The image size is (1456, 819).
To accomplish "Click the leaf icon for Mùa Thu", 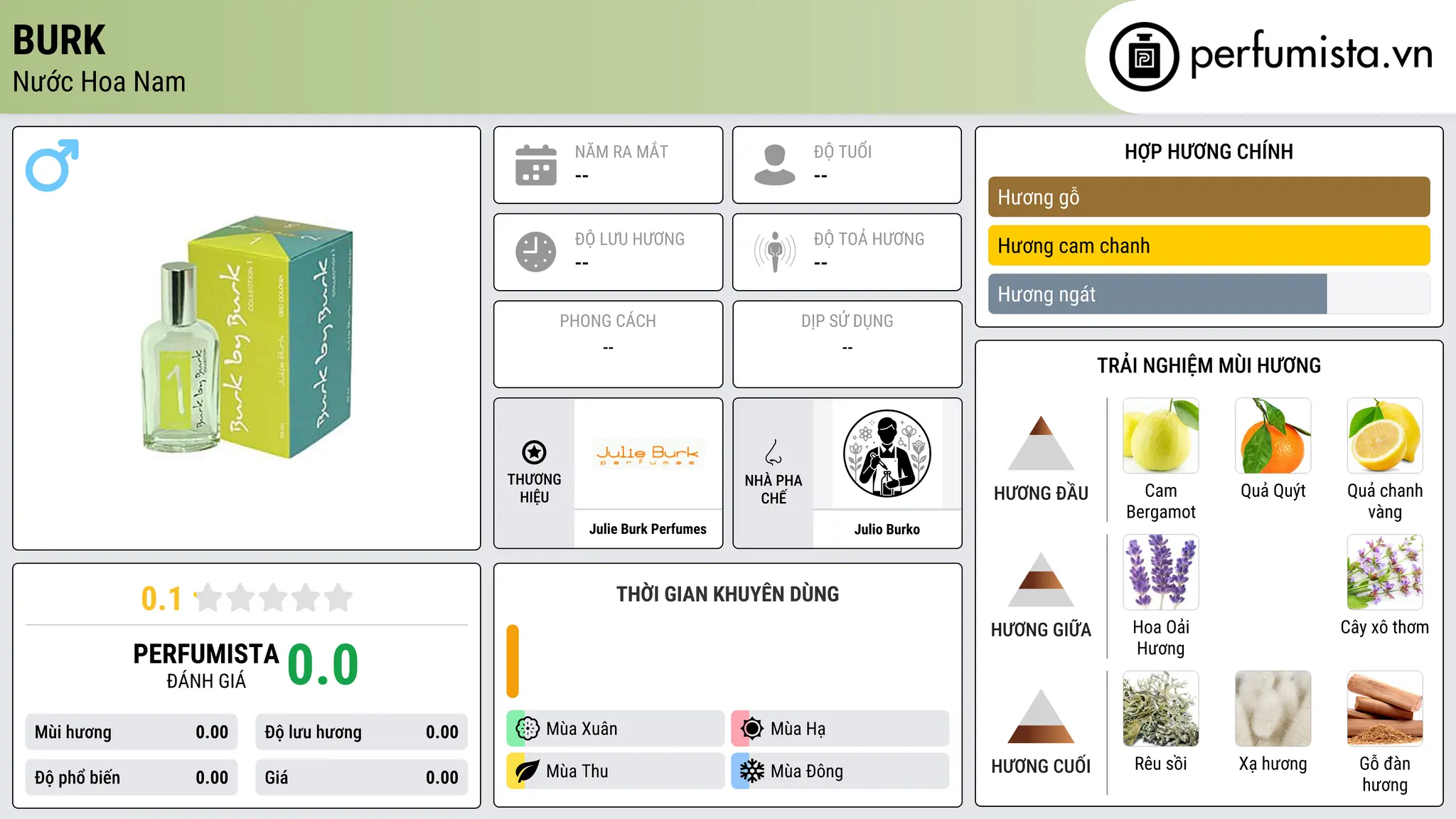I will coord(528,771).
